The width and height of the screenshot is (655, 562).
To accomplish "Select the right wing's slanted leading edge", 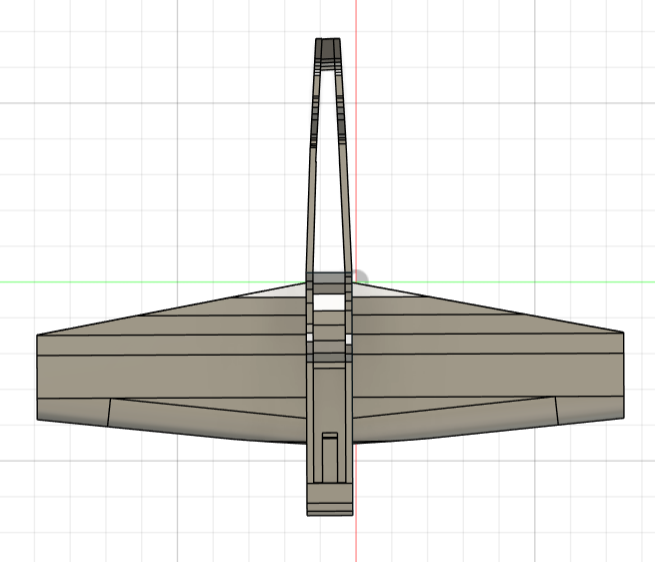I will 490,309.
